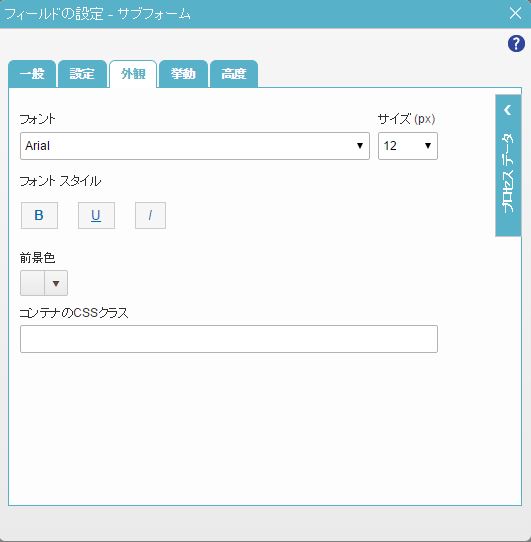This screenshot has width=531, height=542.
Task: Click the フォント スタイル label
Action: (x=60, y=181)
